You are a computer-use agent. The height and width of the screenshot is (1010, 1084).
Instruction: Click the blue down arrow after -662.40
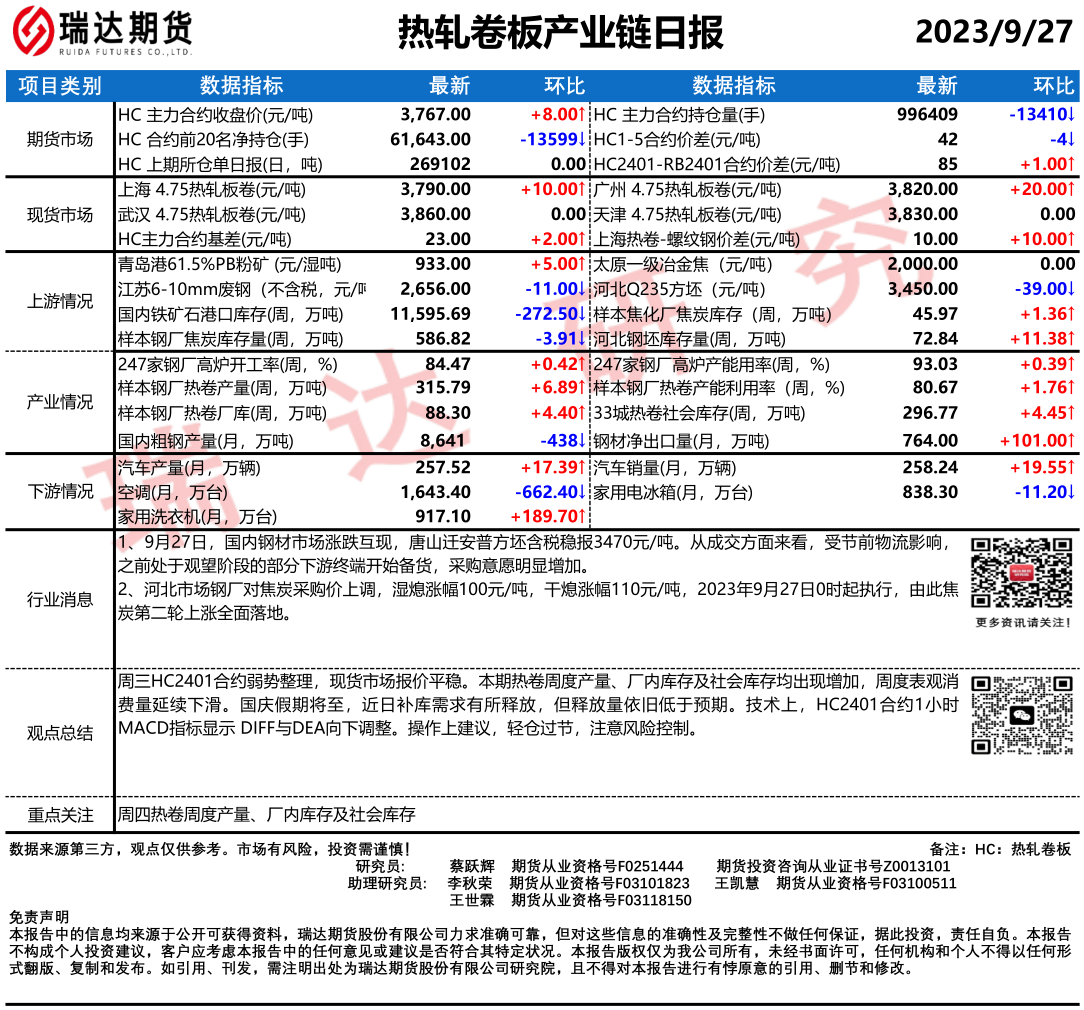pos(581,492)
